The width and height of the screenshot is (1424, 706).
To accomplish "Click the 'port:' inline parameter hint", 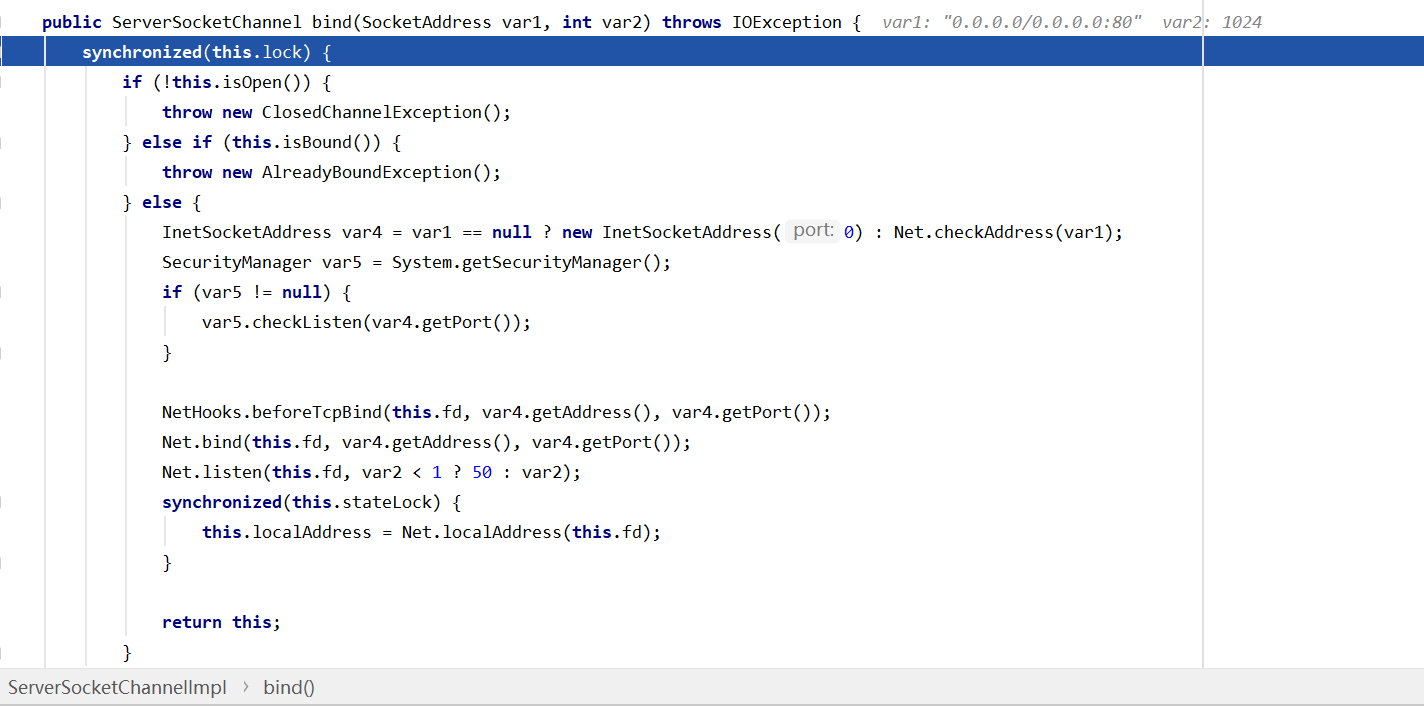I will coord(813,231).
